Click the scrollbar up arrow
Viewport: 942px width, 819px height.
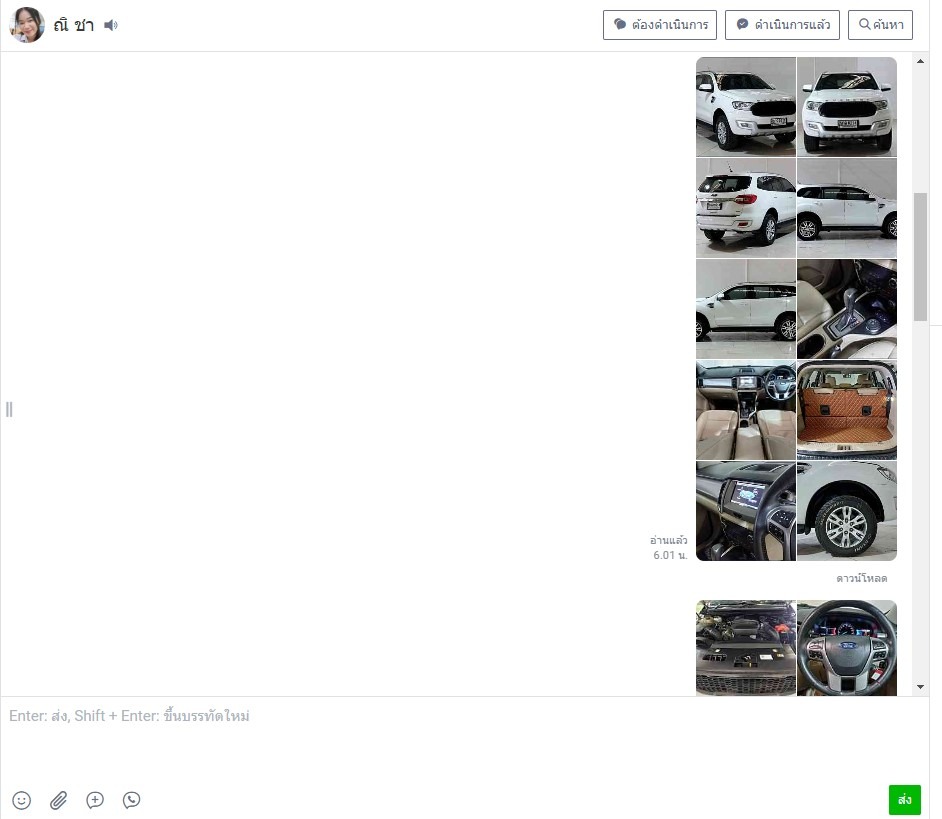[x=920, y=61]
